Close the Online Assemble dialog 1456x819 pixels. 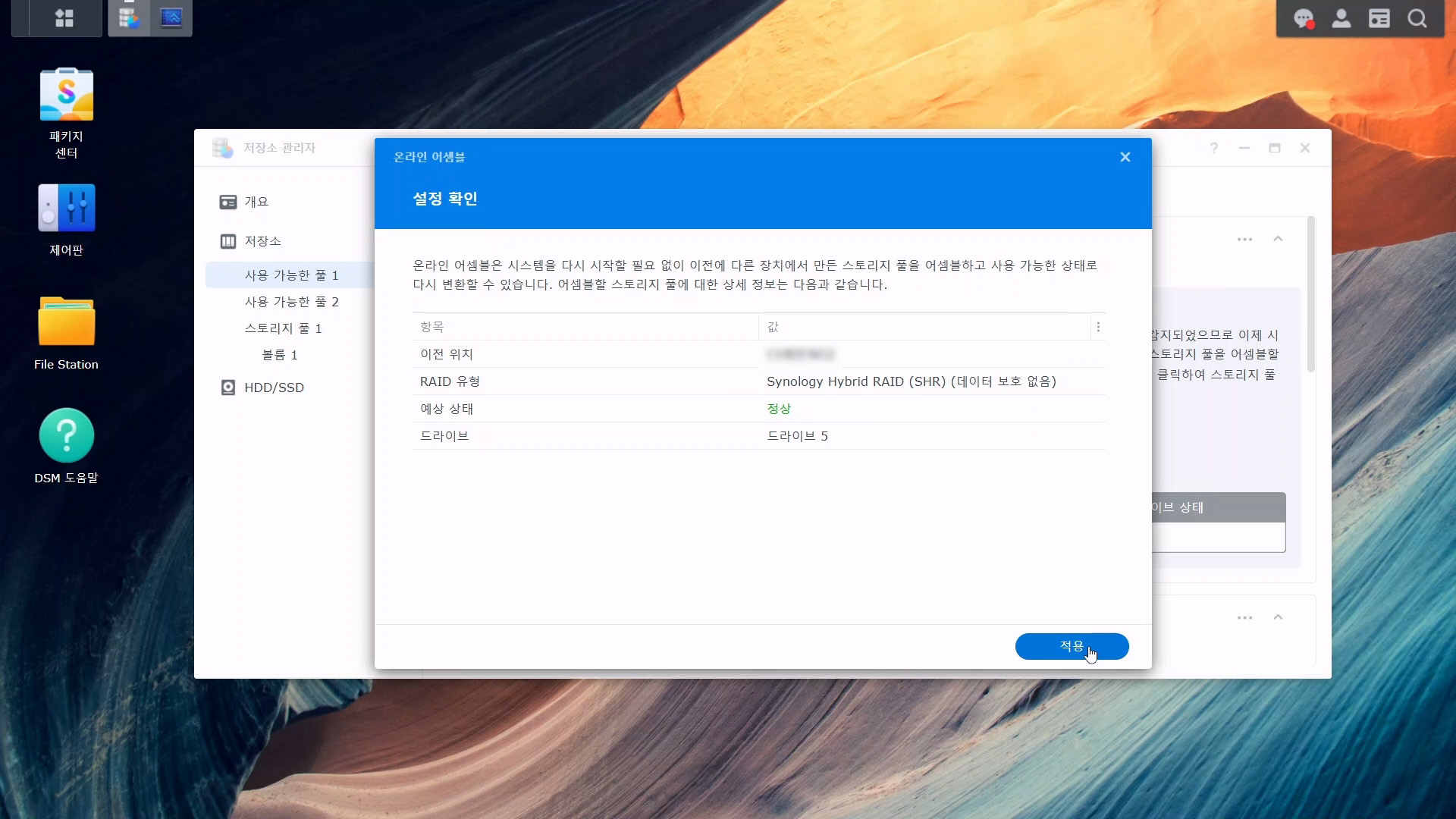1125,157
